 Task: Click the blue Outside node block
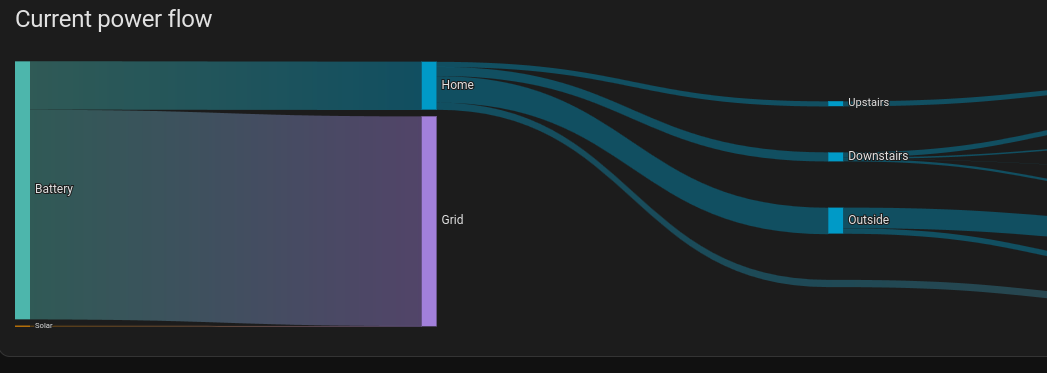coord(835,220)
